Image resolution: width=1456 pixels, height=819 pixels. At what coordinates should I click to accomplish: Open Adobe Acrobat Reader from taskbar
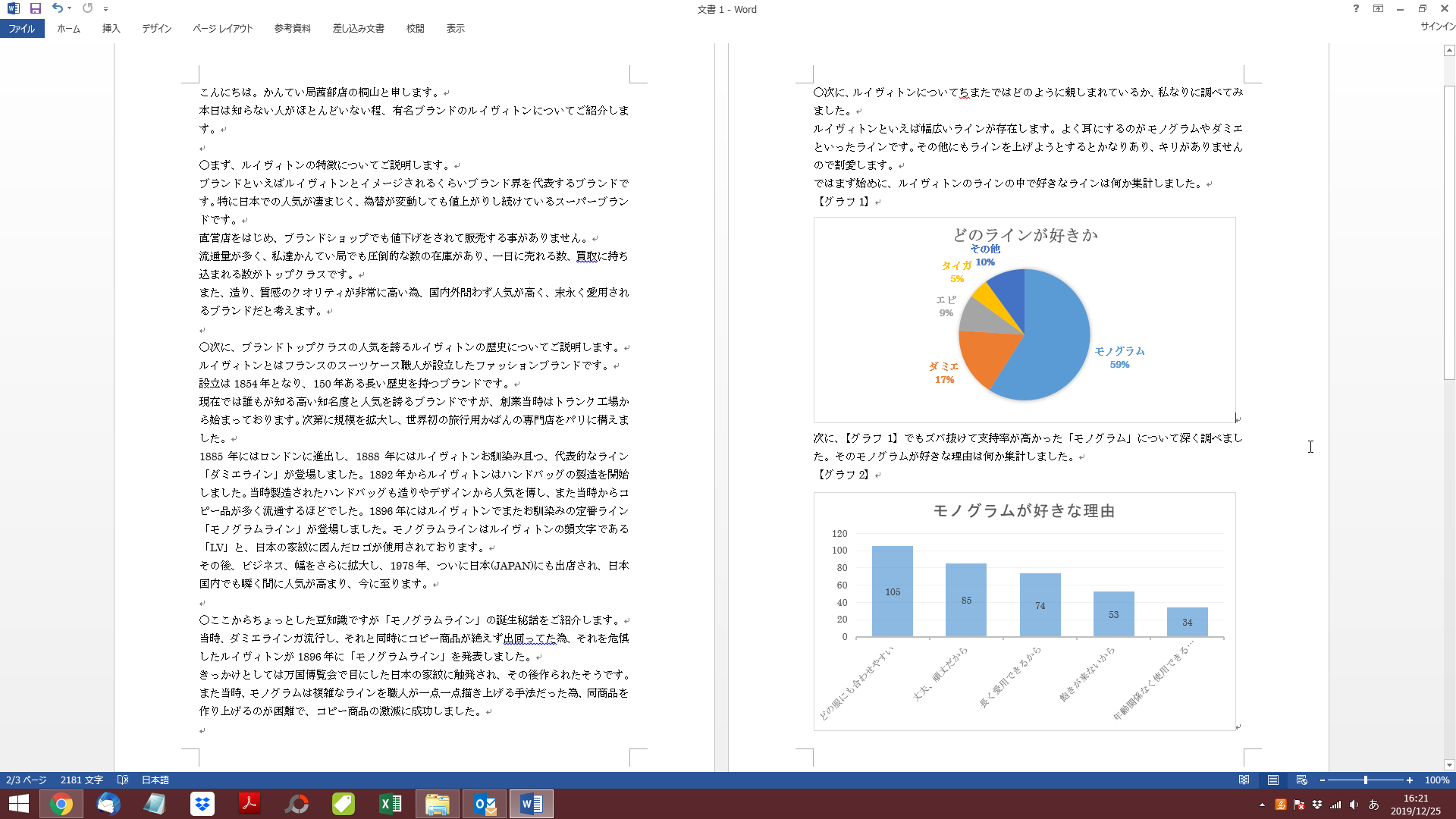tap(249, 804)
